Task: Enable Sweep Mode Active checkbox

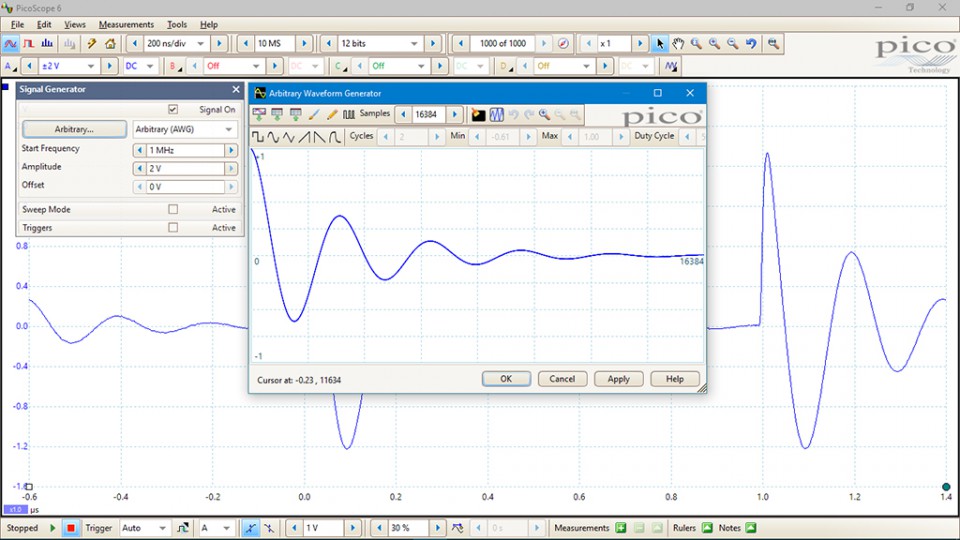Action: [173, 210]
